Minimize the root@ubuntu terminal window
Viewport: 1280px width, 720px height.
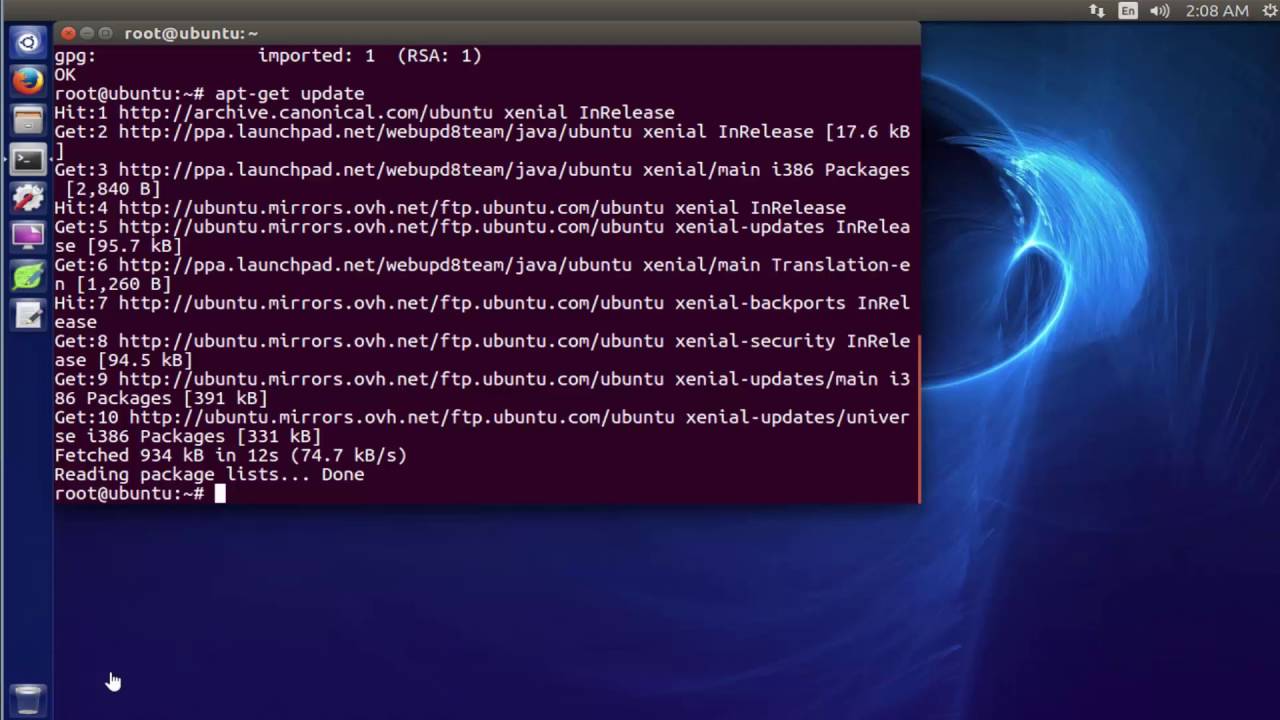(x=87, y=33)
